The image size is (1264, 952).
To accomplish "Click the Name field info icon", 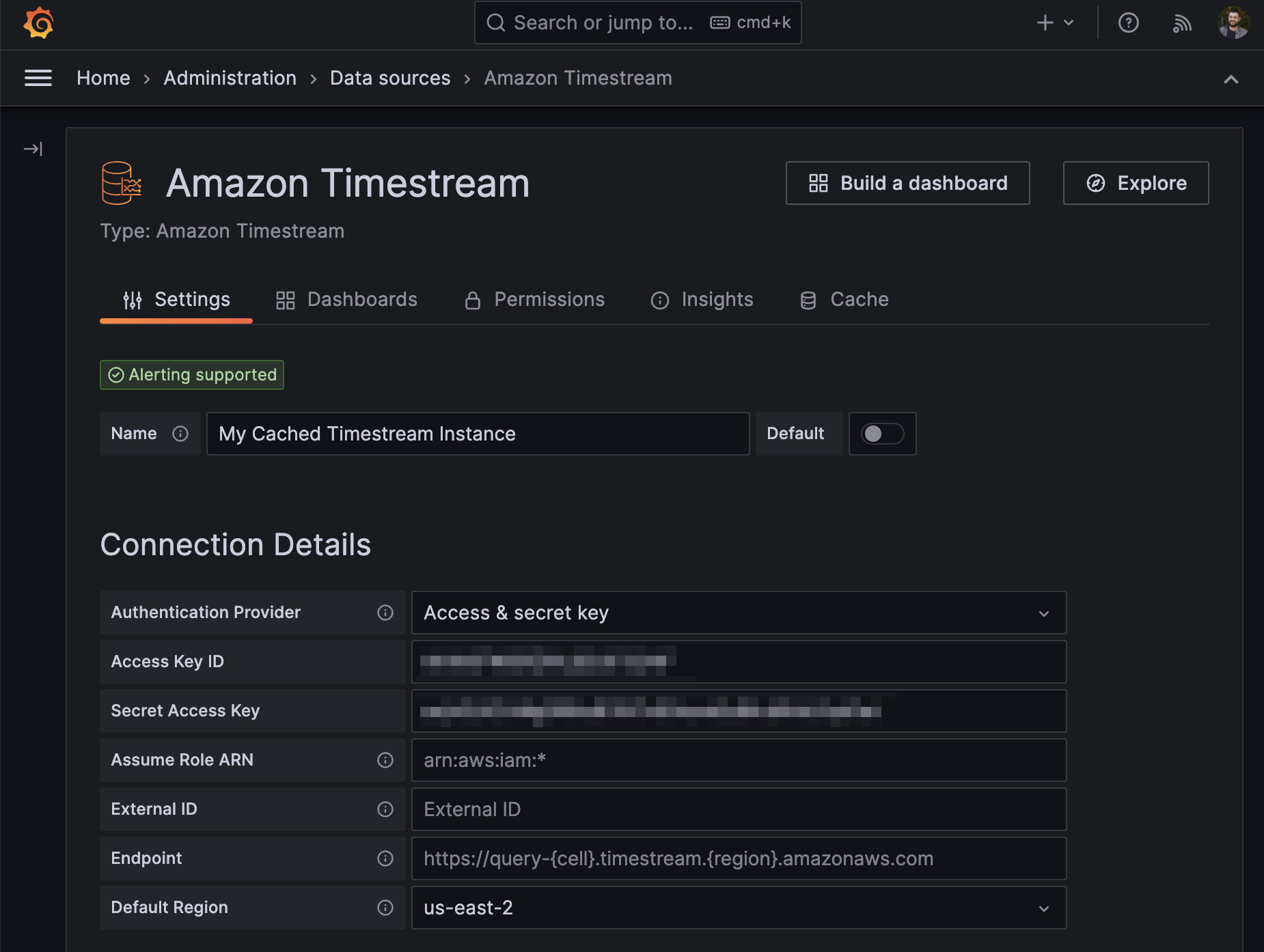I will click(180, 434).
